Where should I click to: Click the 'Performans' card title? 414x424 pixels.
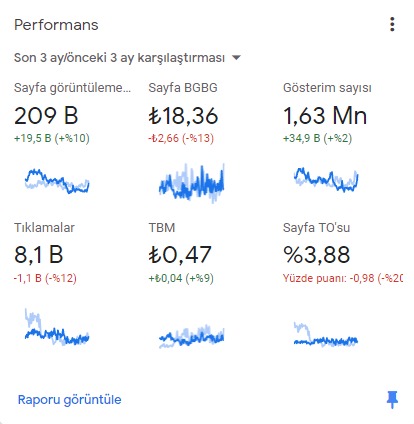coord(56,25)
